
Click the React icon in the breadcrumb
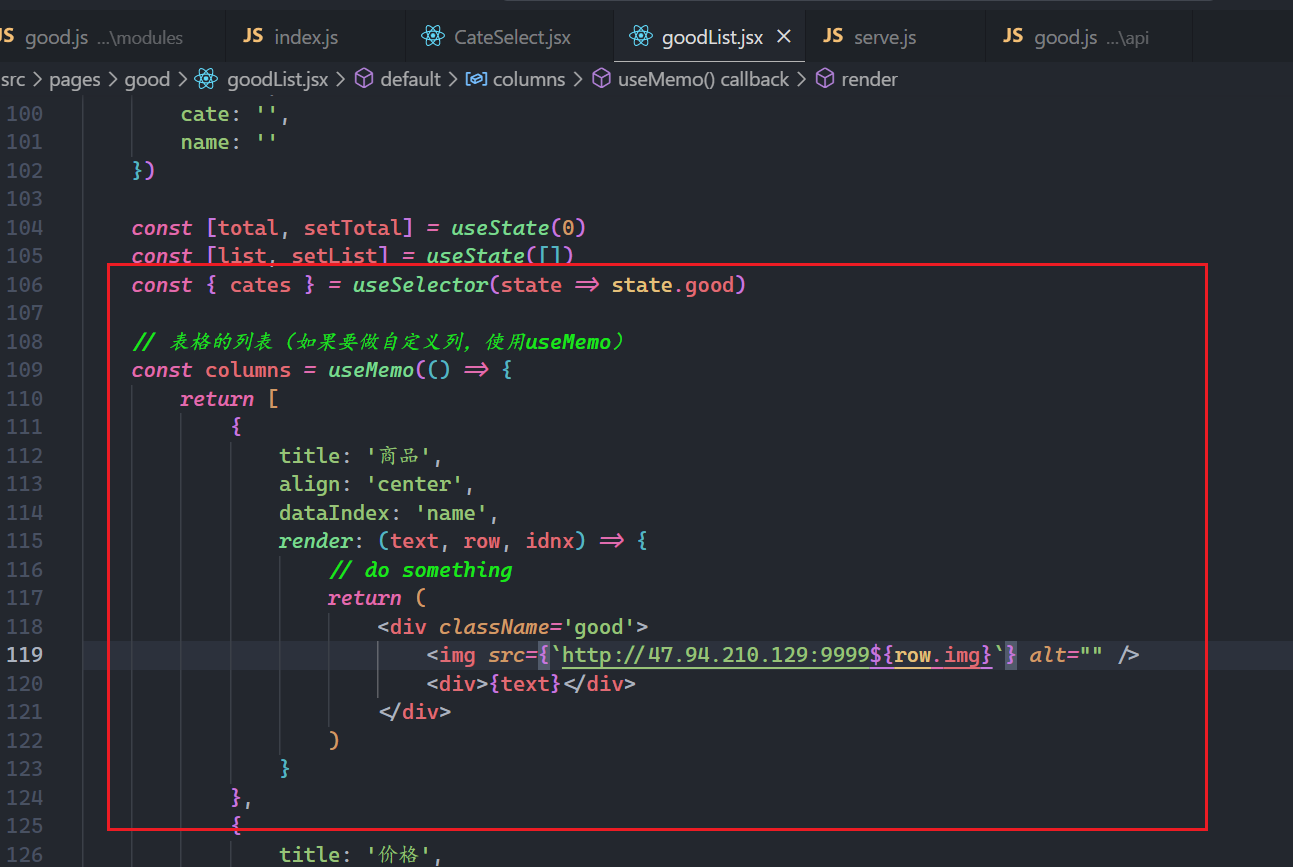pos(206,79)
